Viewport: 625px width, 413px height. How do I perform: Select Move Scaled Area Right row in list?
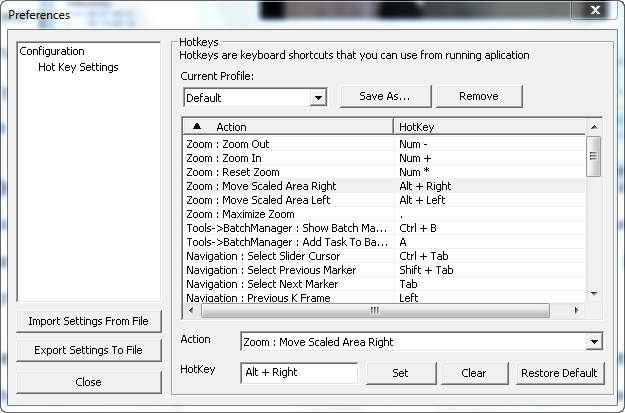[385, 186]
